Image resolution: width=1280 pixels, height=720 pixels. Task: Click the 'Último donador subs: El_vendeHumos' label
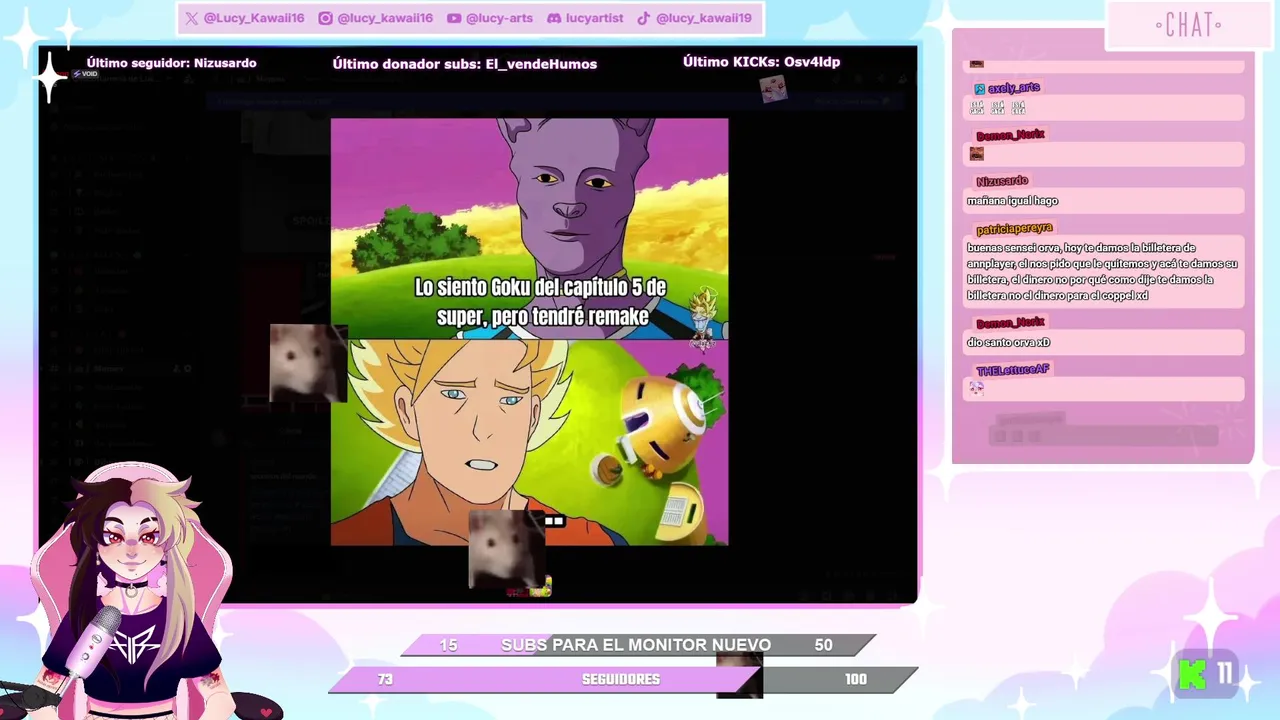[x=465, y=64]
